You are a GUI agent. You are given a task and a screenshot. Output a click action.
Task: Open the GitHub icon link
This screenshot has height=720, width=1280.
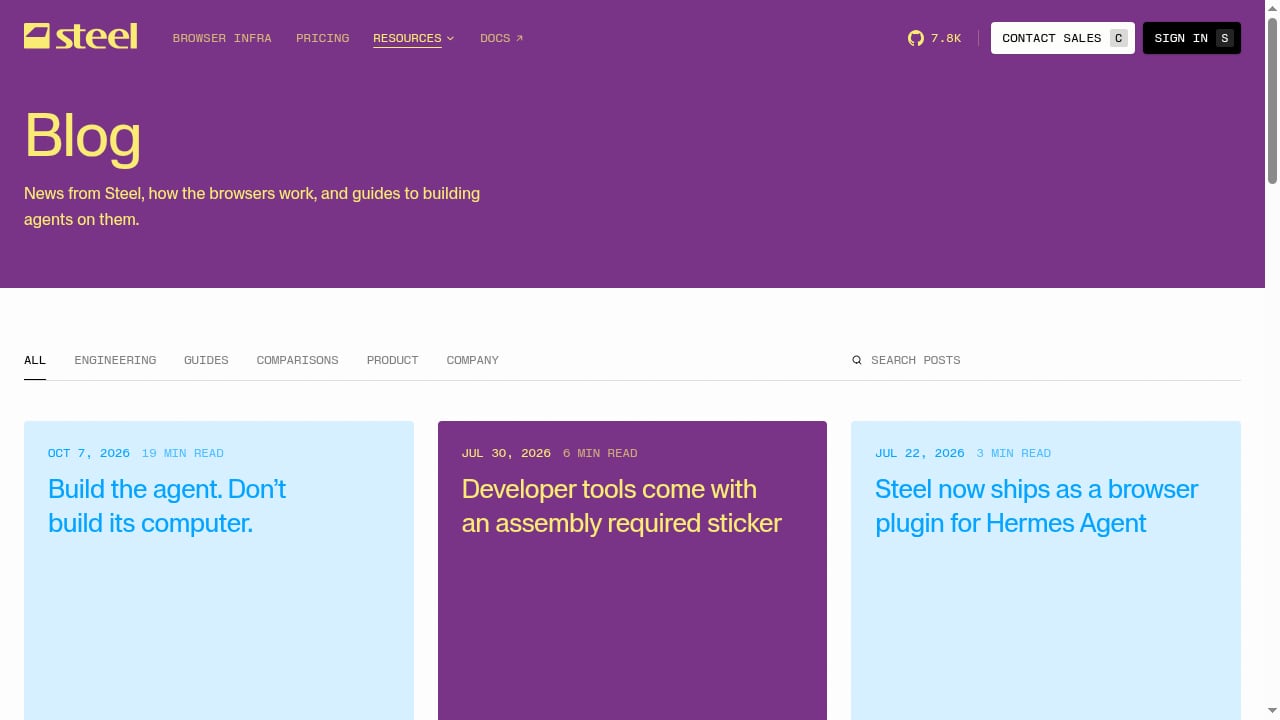tap(915, 38)
